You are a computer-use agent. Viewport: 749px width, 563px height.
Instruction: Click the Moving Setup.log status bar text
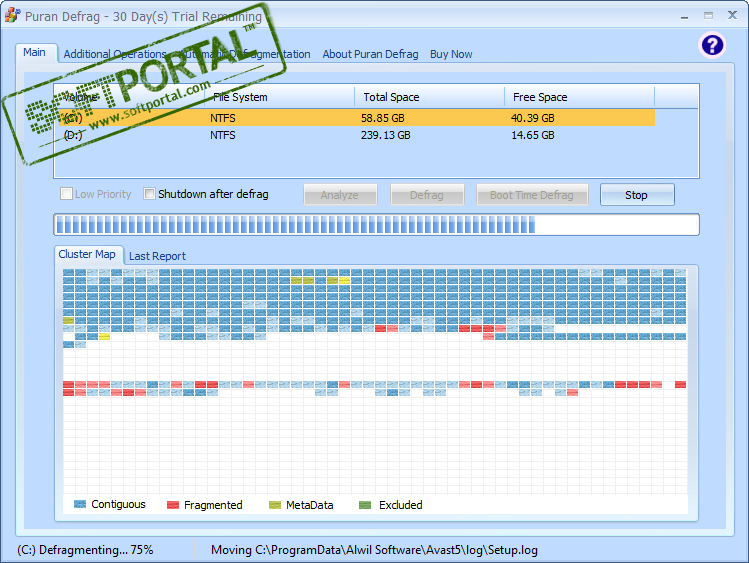point(374,550)
